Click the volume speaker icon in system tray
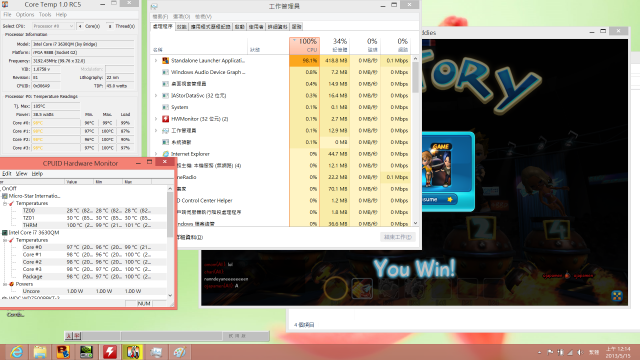 (x=580, y=352)
